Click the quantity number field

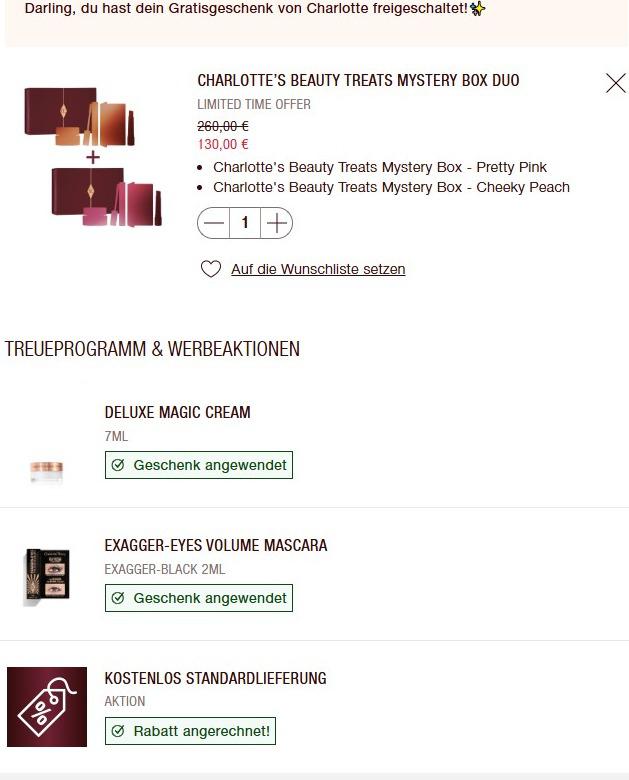pyautogui.click(x=244, y=223)
